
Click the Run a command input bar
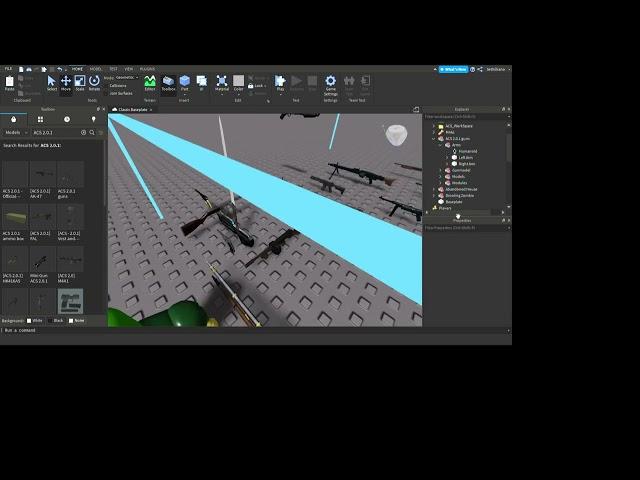tap(253, 330)
